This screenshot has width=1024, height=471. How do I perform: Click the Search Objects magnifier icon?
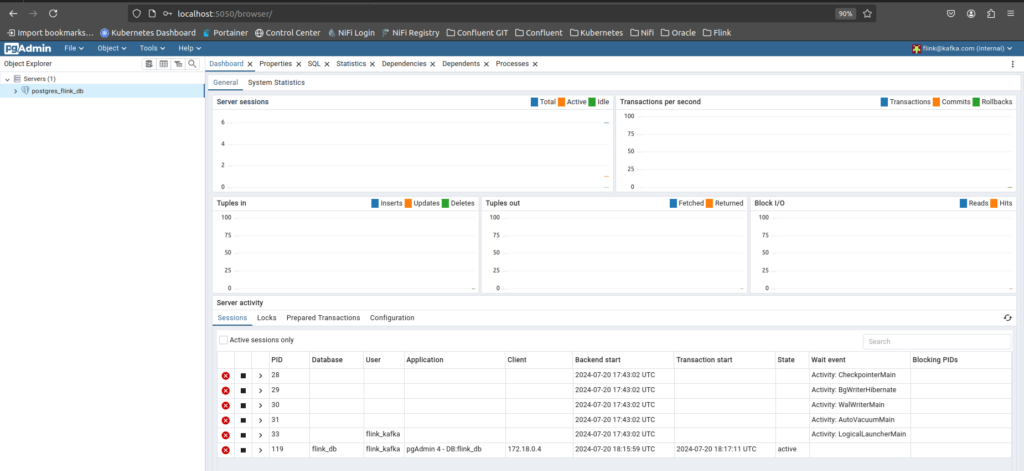point(192,63)
